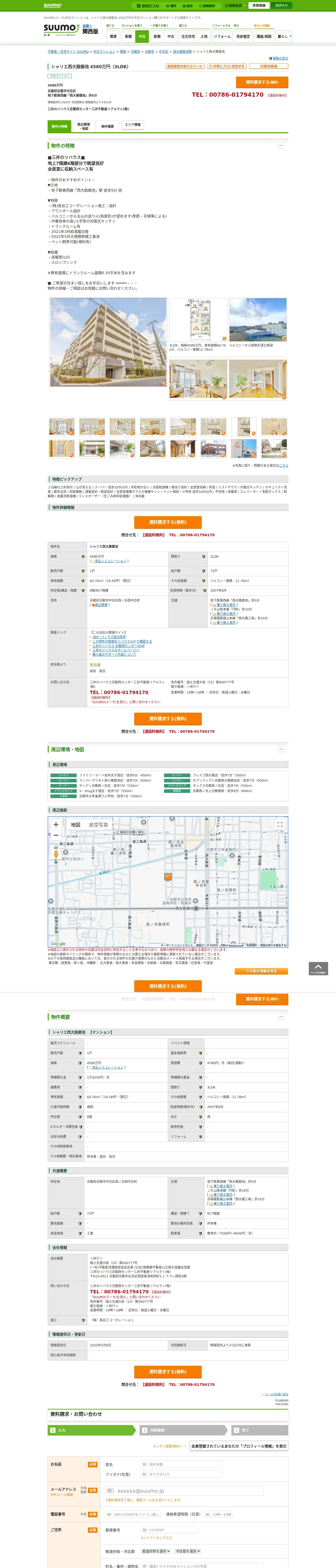336x1568 pixels.
Task: Click the help icon beside 修繕積立金
Action: 80,1077
